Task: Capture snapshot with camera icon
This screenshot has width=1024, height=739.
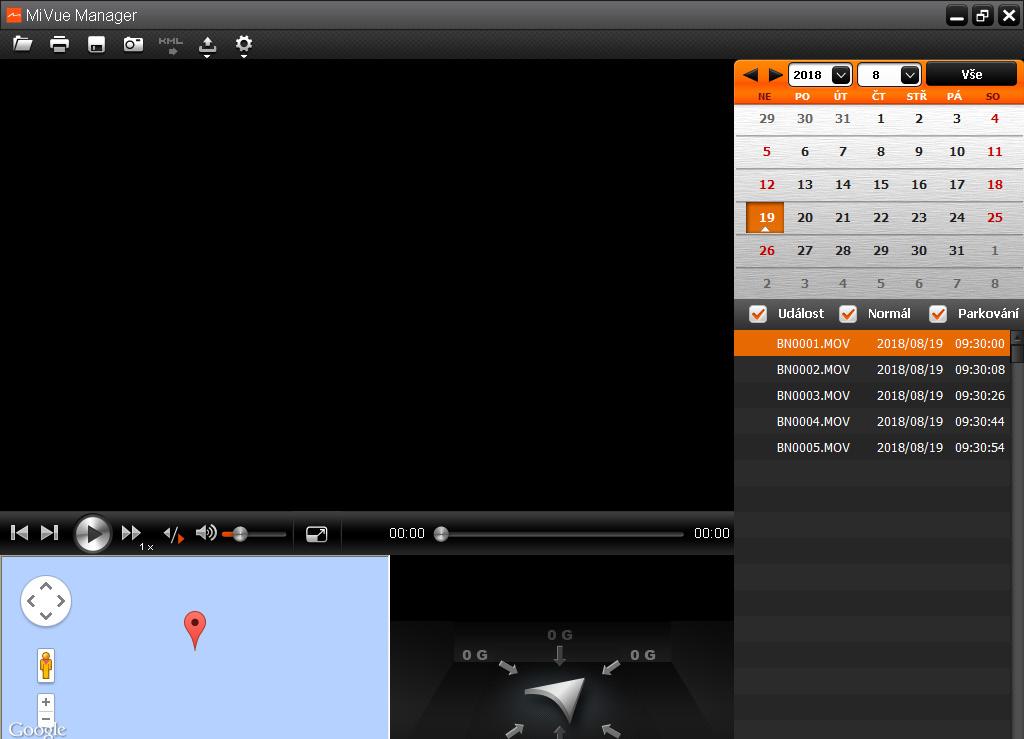Action: pyautogui.click(x=133, y=44)
